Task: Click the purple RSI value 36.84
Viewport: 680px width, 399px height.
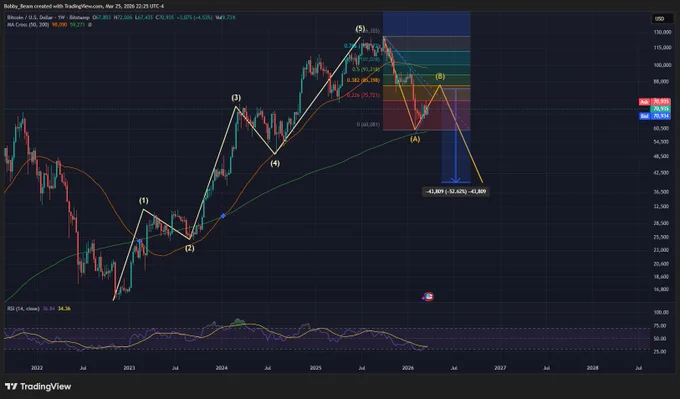Action: [49, 308]
